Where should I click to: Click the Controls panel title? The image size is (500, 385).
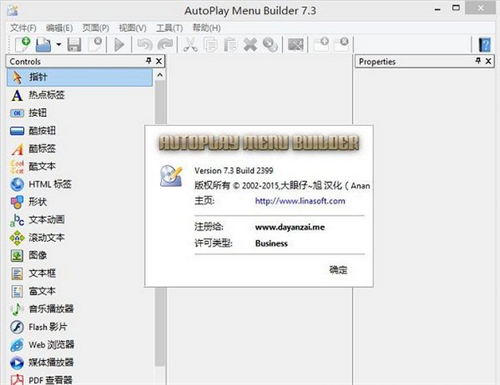tap(25, 62)
